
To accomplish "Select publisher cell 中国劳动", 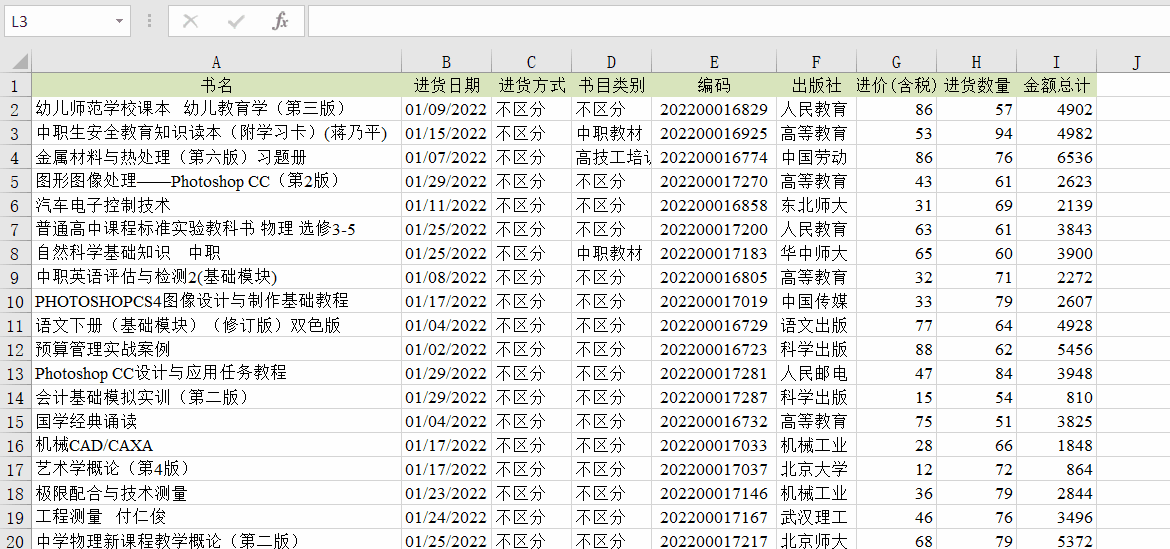I will (x=816, y=157).
